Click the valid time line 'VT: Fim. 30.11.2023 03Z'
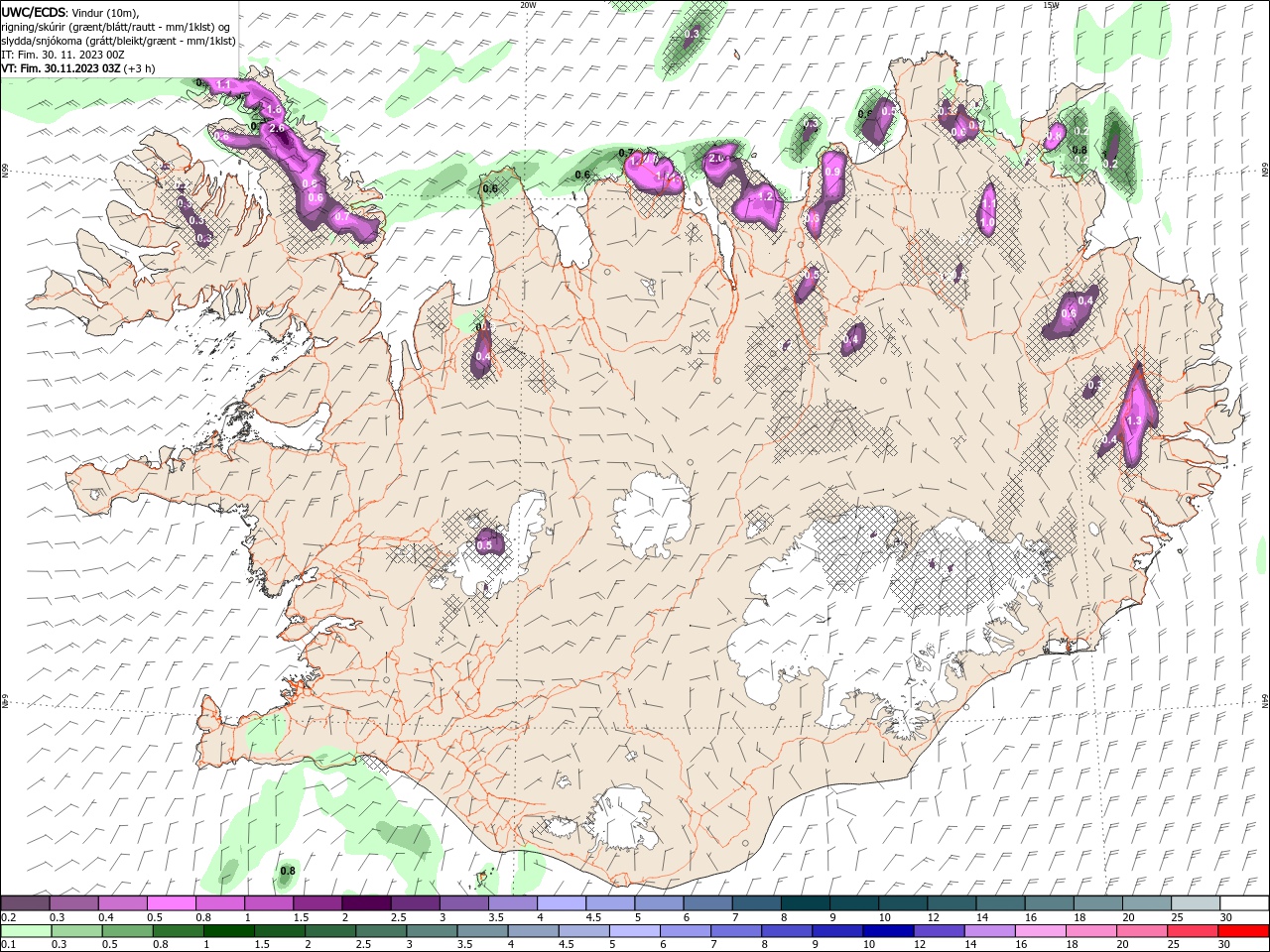Screen dimensions: 1270x952 62,68
